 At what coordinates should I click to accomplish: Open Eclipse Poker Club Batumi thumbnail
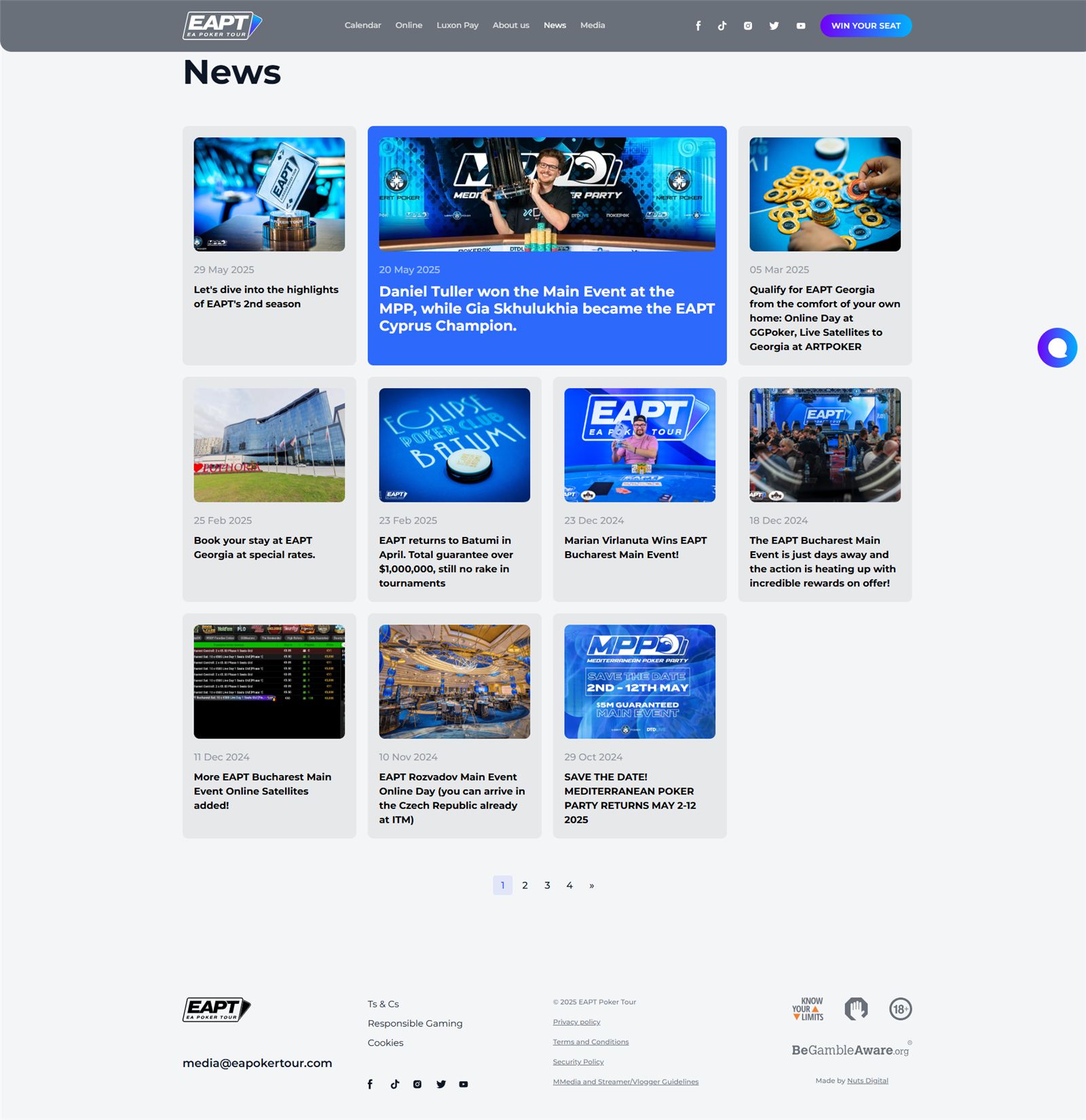[455, 445]
